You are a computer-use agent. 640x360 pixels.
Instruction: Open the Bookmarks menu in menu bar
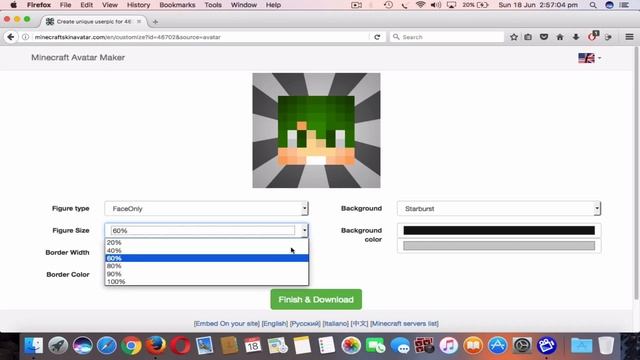click(177, 5)
